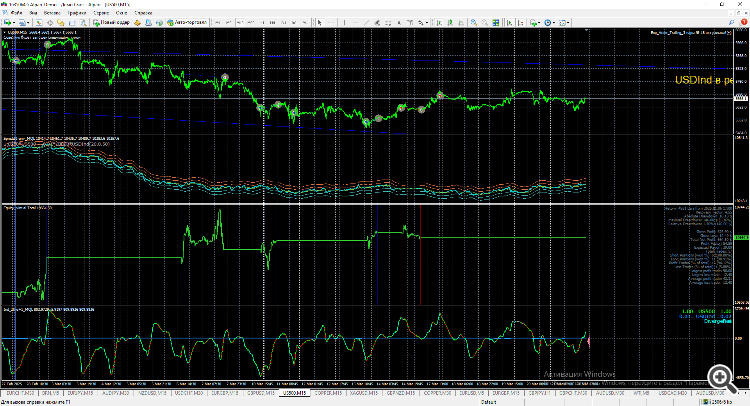Open the Сервис menu
This screenshot has width=750, height=406.
tap(101, 13)
